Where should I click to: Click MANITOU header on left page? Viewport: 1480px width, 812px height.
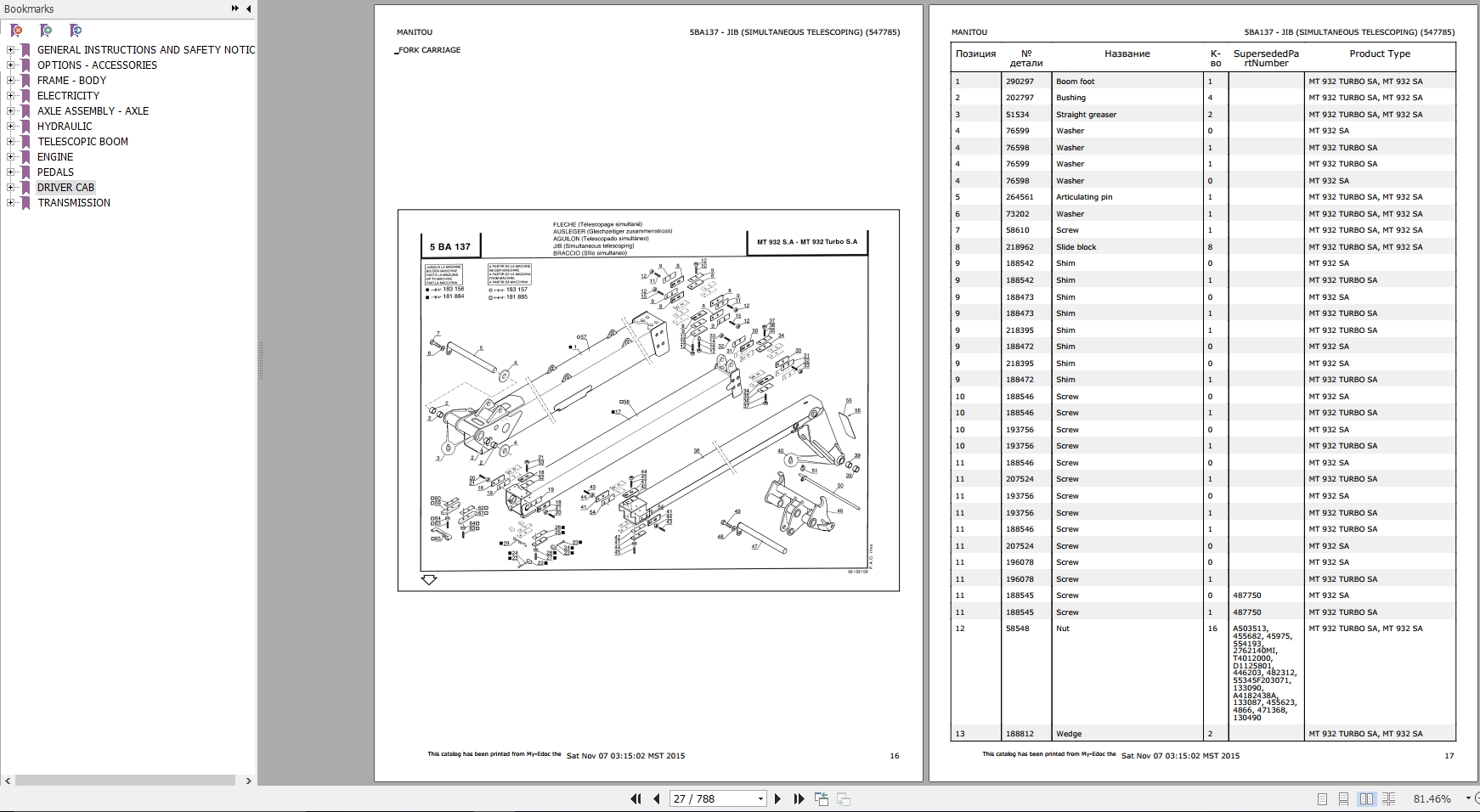(414, 32)
